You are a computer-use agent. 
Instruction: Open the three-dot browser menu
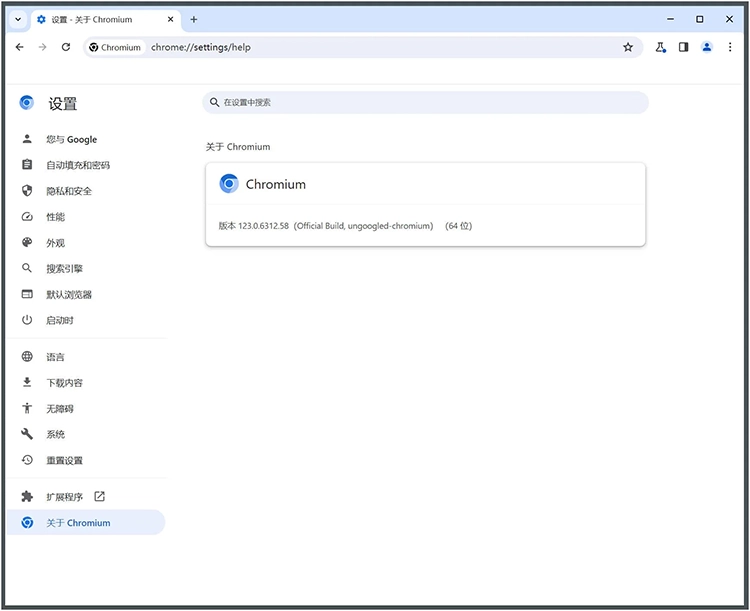pyautogui.click(x=731, y=47)
